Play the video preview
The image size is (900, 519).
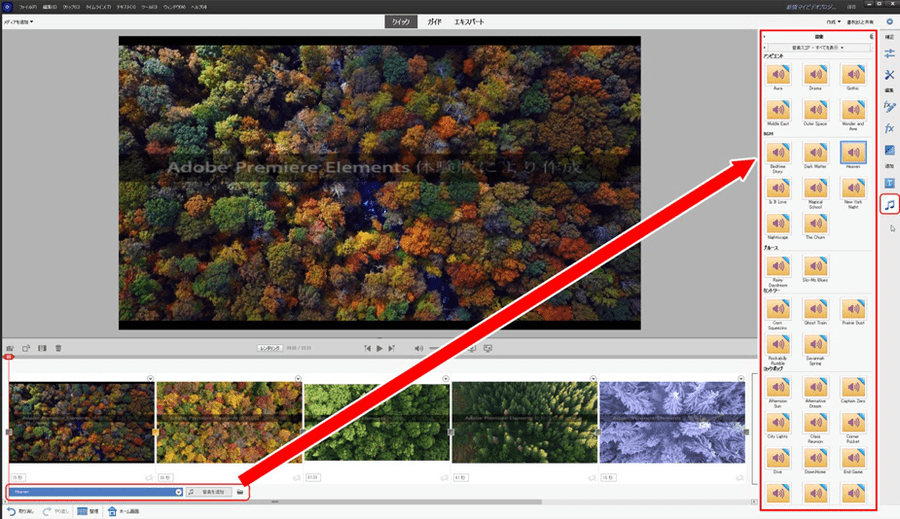click(379, 348)
